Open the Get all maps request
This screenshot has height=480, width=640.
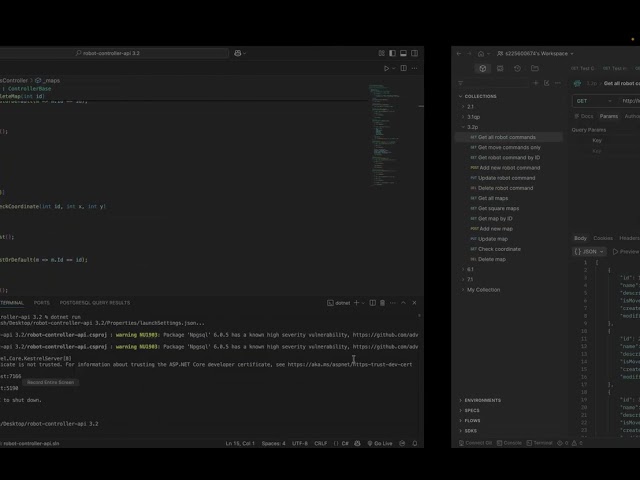pos(493,198)
